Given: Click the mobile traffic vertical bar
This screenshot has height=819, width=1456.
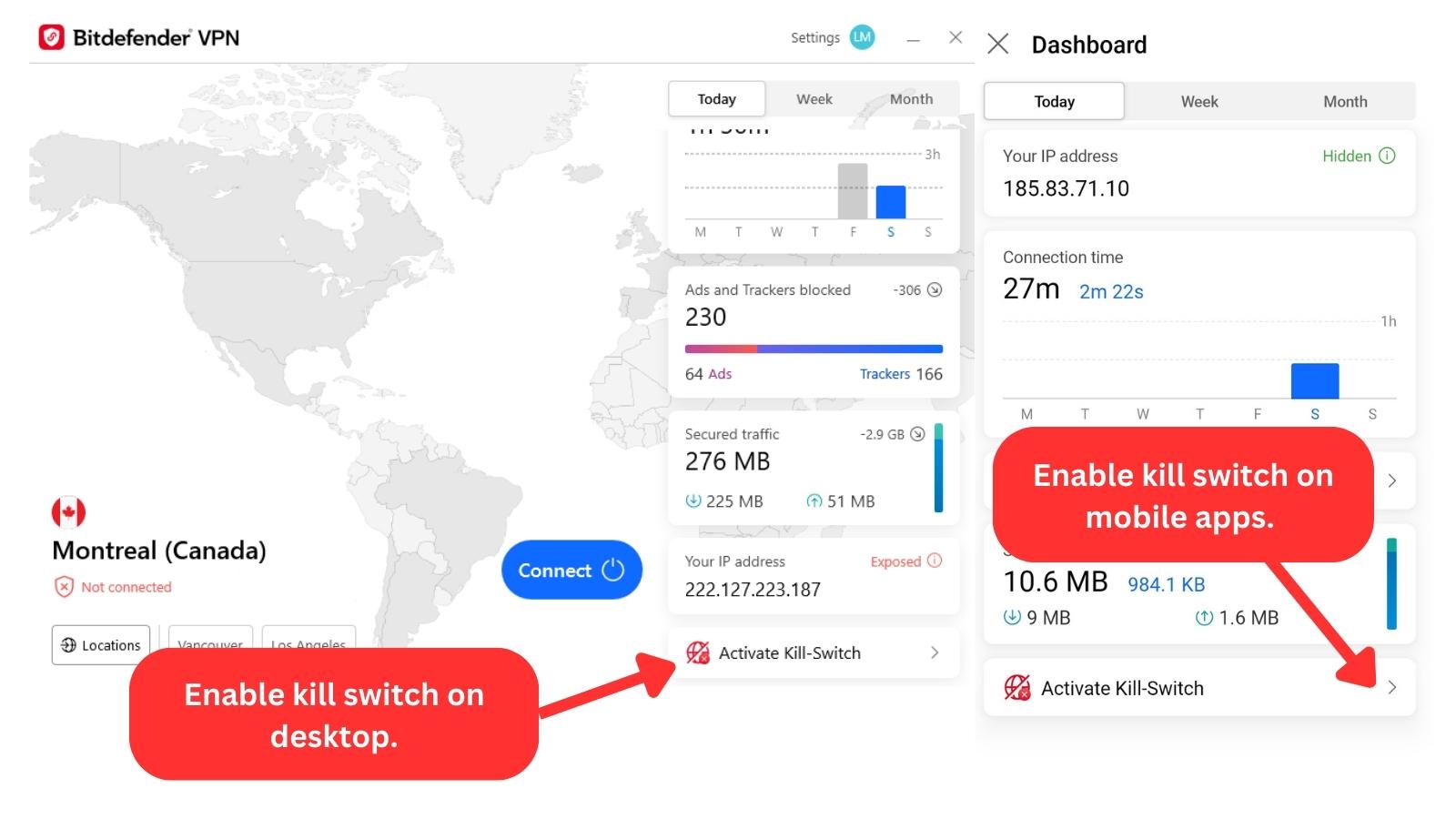Looking at the screenshot, I should tap(1391, 583).
